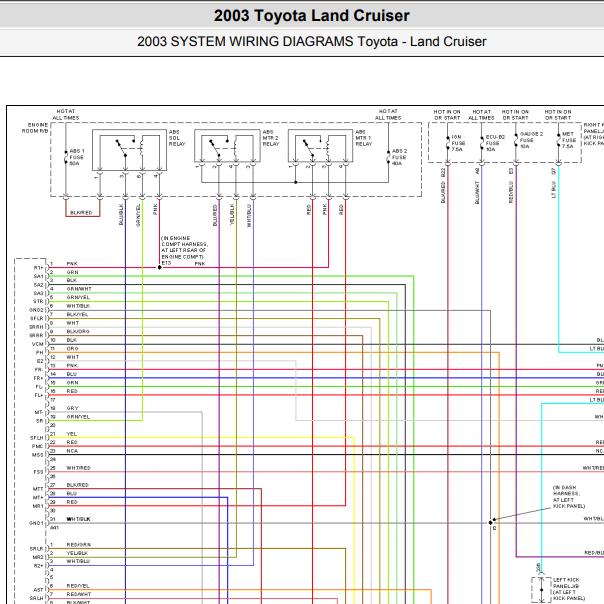Click the 'YEL' wire label at pin 21
The image size is (604, 604).
[72, 434]
